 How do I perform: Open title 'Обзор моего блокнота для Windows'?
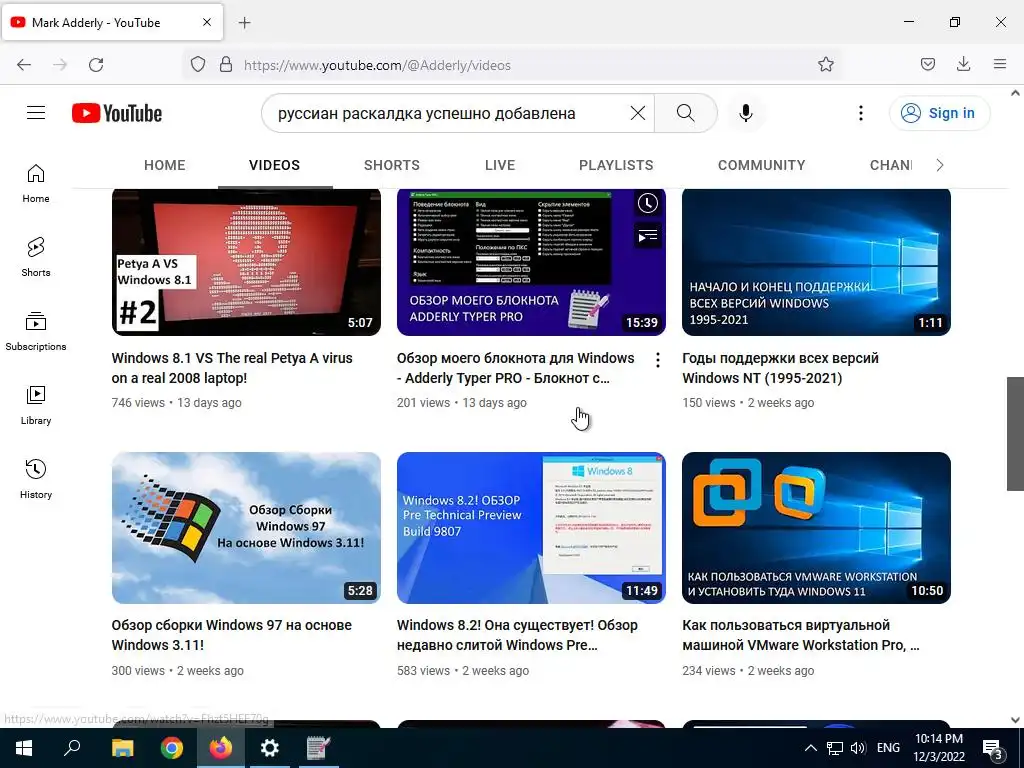click(516, 368)
